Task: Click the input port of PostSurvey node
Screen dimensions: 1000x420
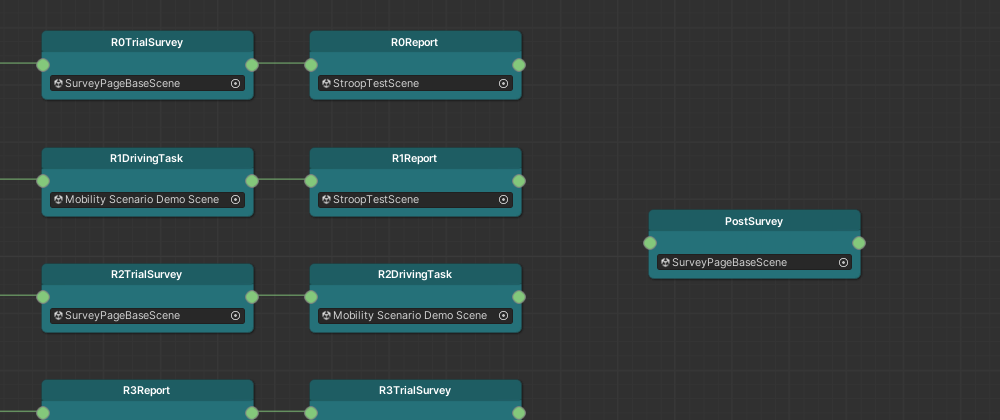Action: 650,243
